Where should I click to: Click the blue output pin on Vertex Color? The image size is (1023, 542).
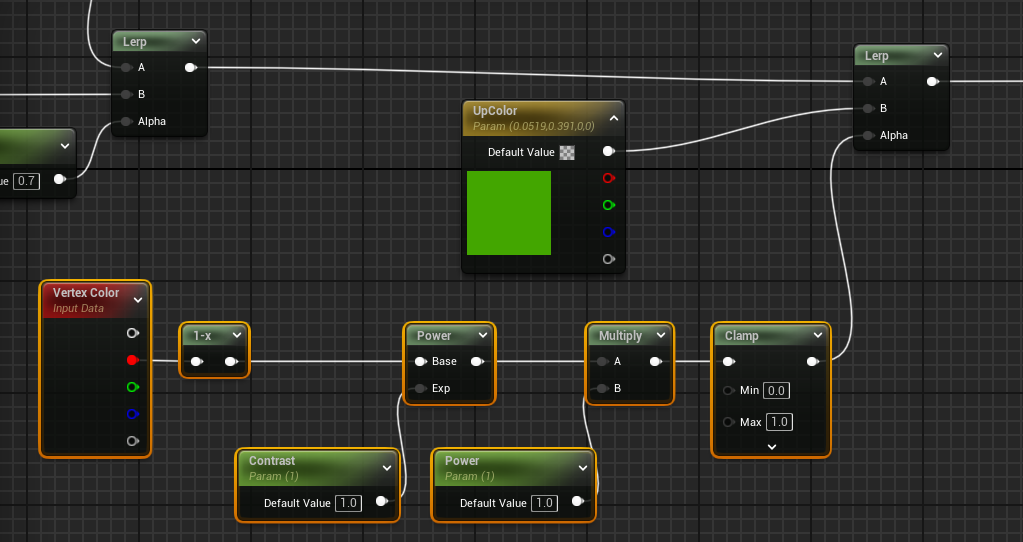coord(132,414)
